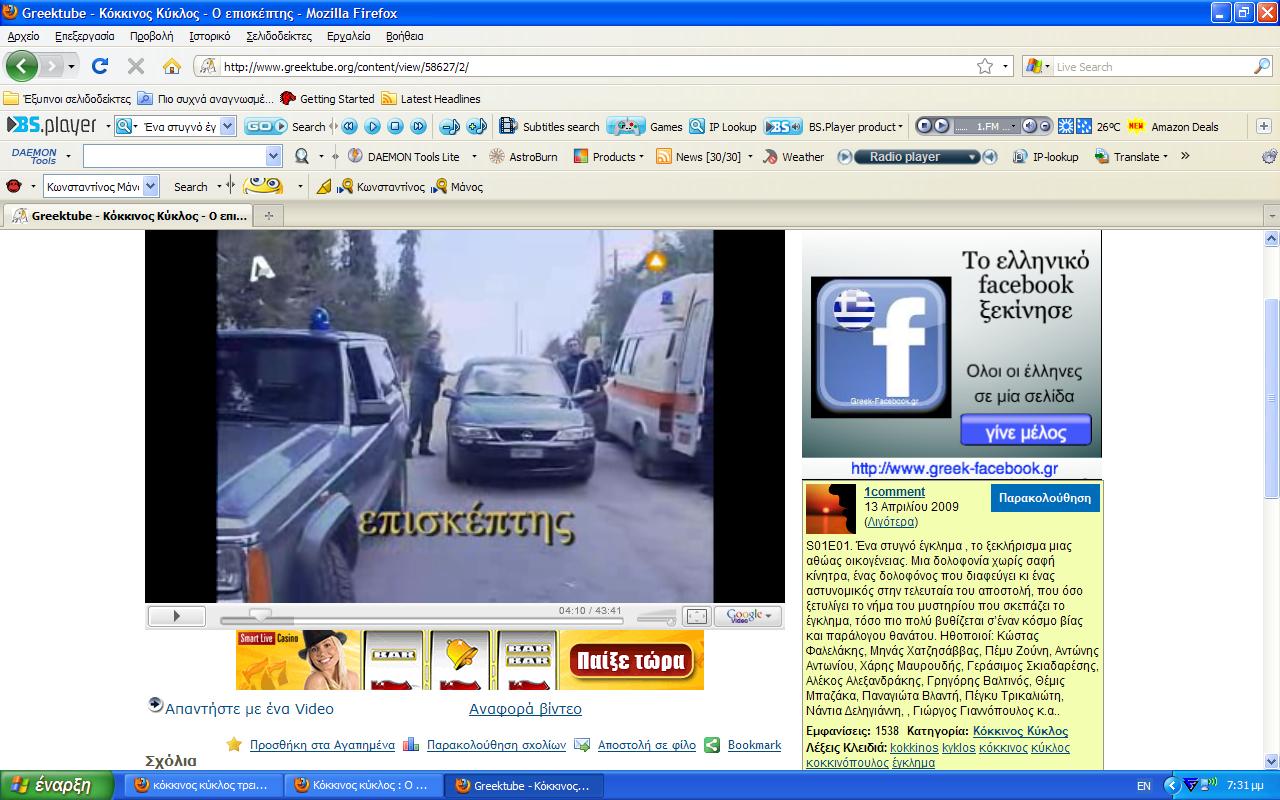The height and width of the screenshot is (800, 1280).
Task: Open DAEMON Tools Lite from the toolbar
Action: tap(403, 157)
